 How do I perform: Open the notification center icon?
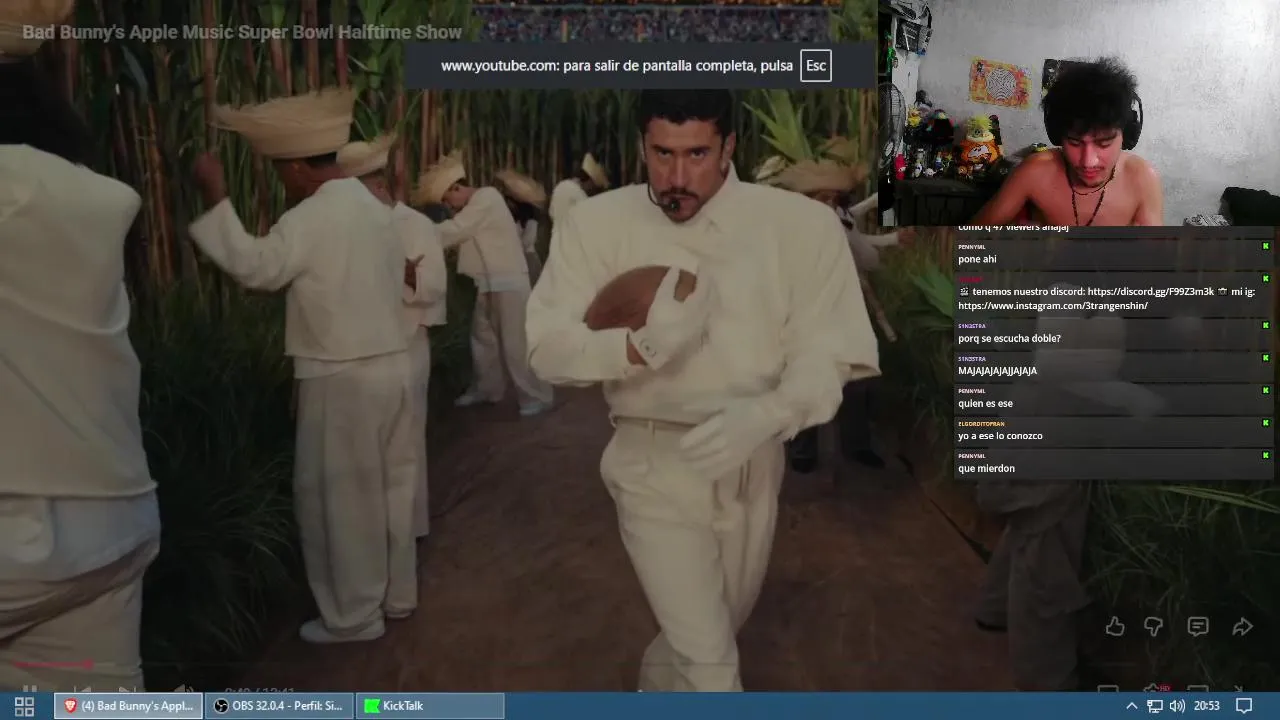(1244, 706)
